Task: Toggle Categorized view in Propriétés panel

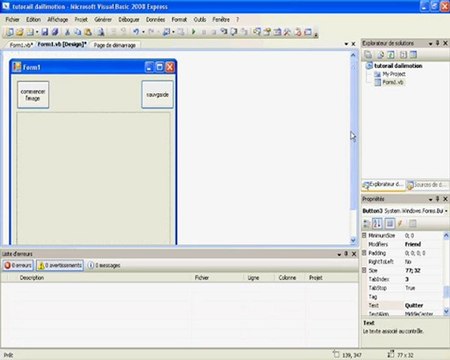Action: (366, 223)
